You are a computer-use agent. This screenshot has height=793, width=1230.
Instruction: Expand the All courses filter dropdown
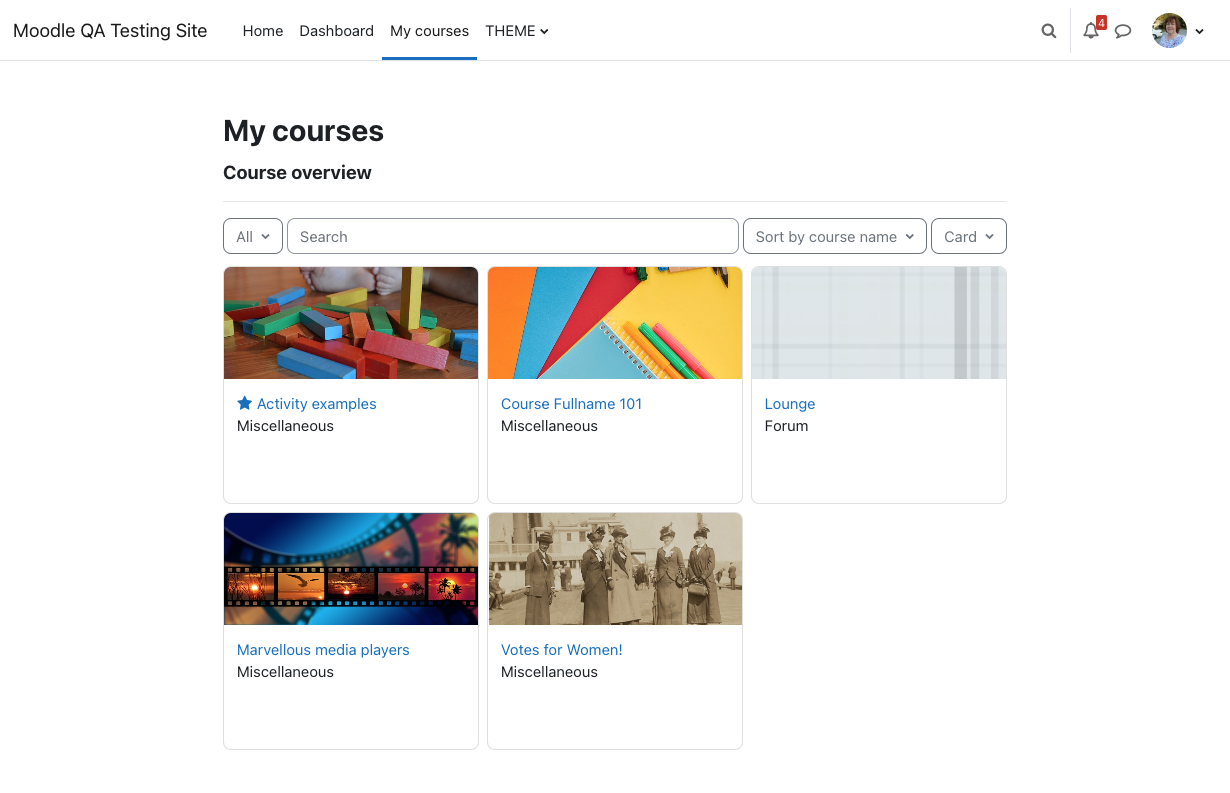(253, 237)
